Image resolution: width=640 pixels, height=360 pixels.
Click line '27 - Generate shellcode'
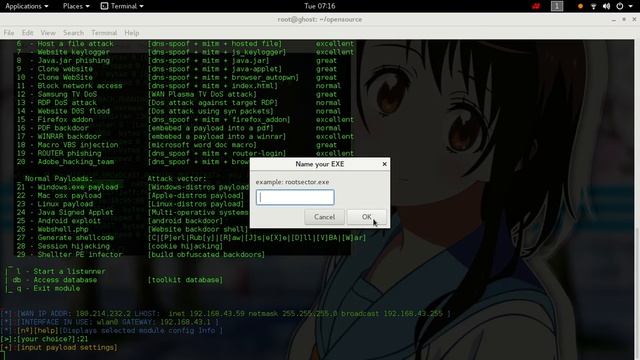coord(65,238)
